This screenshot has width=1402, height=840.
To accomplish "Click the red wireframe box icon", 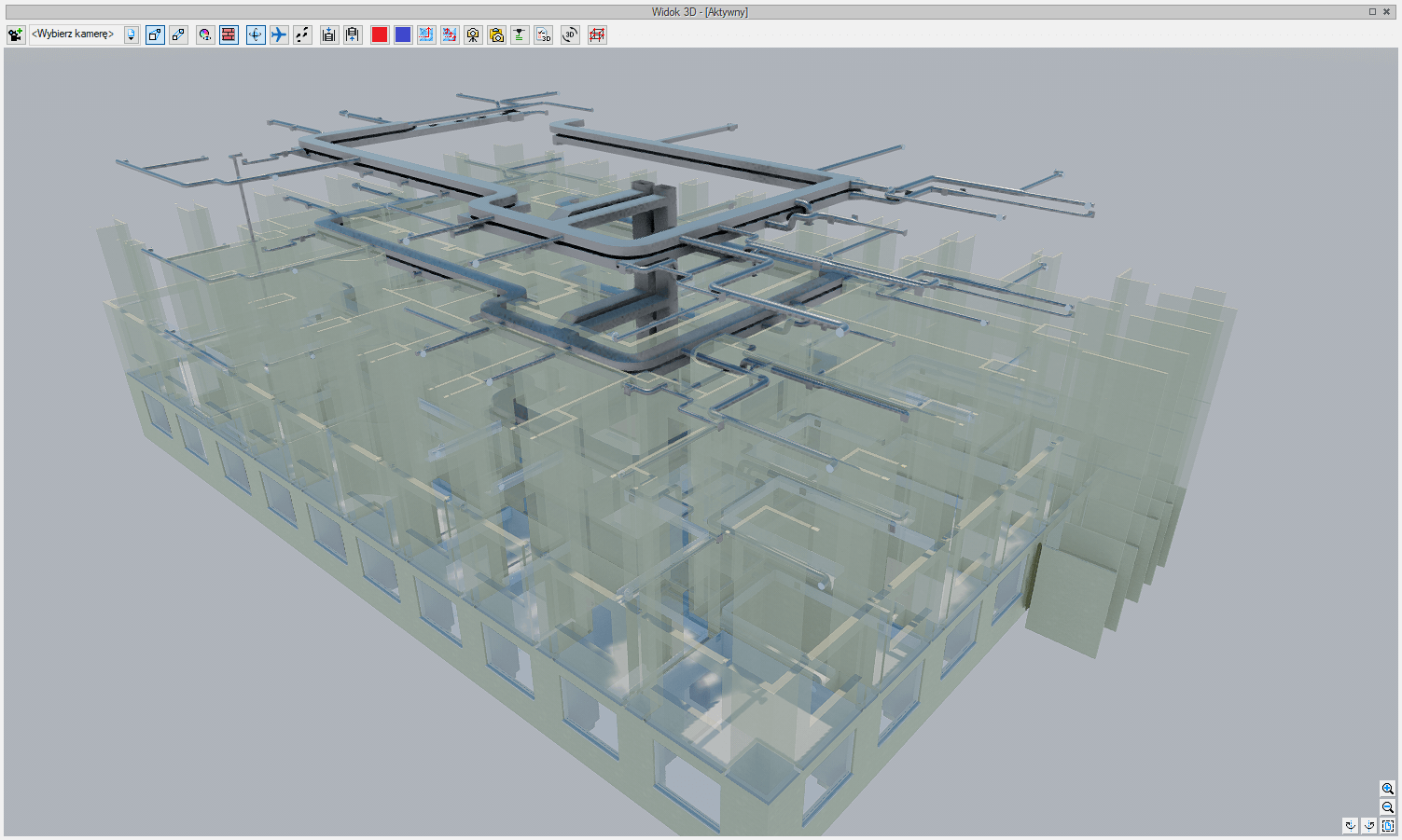I will 597,34.
